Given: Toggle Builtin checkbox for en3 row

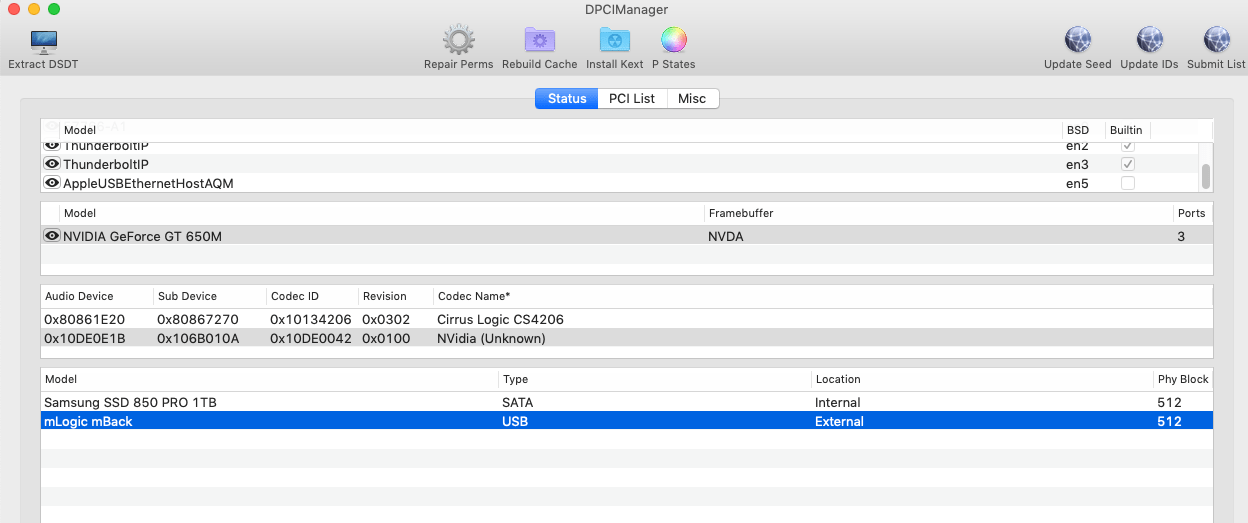Looking at the screenshot, I should 1128,164.
